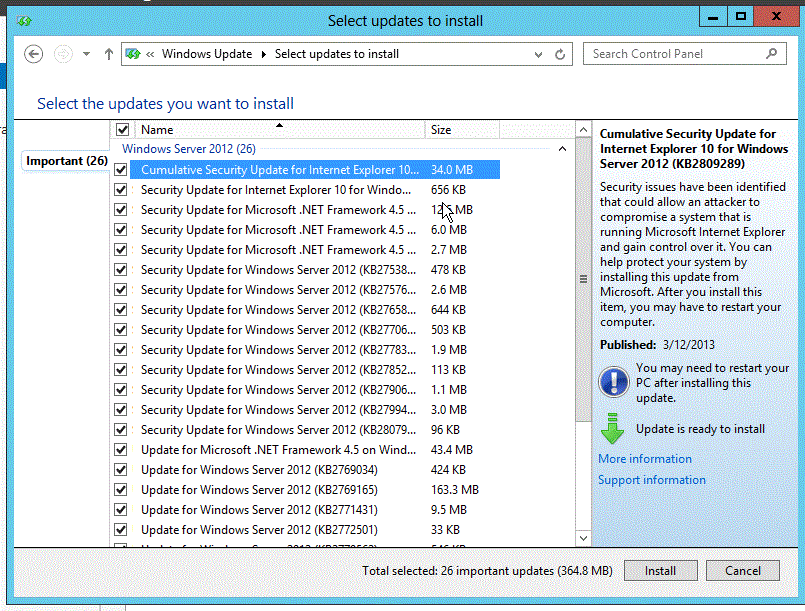Click the search Control Panel field
This screenshot has width=805, height=611.
coord(670,53)
